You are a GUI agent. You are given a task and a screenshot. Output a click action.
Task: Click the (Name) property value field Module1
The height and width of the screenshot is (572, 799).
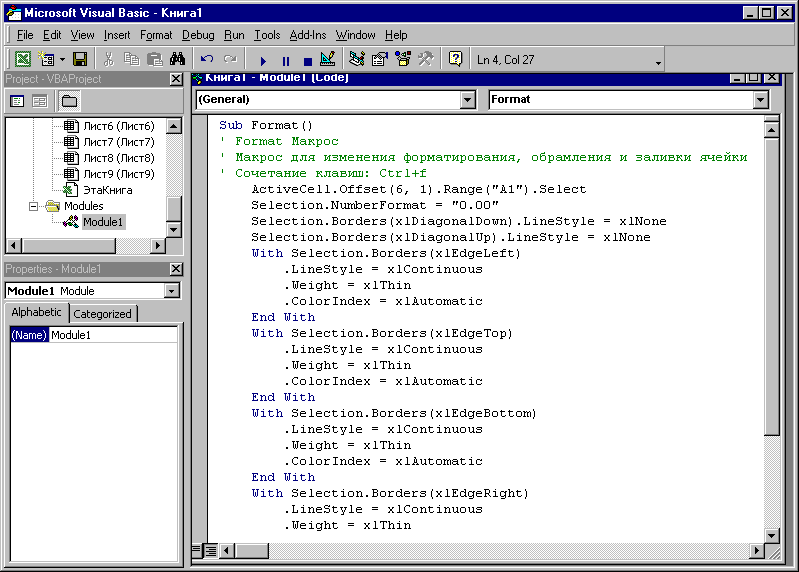(x=113, y=335)
